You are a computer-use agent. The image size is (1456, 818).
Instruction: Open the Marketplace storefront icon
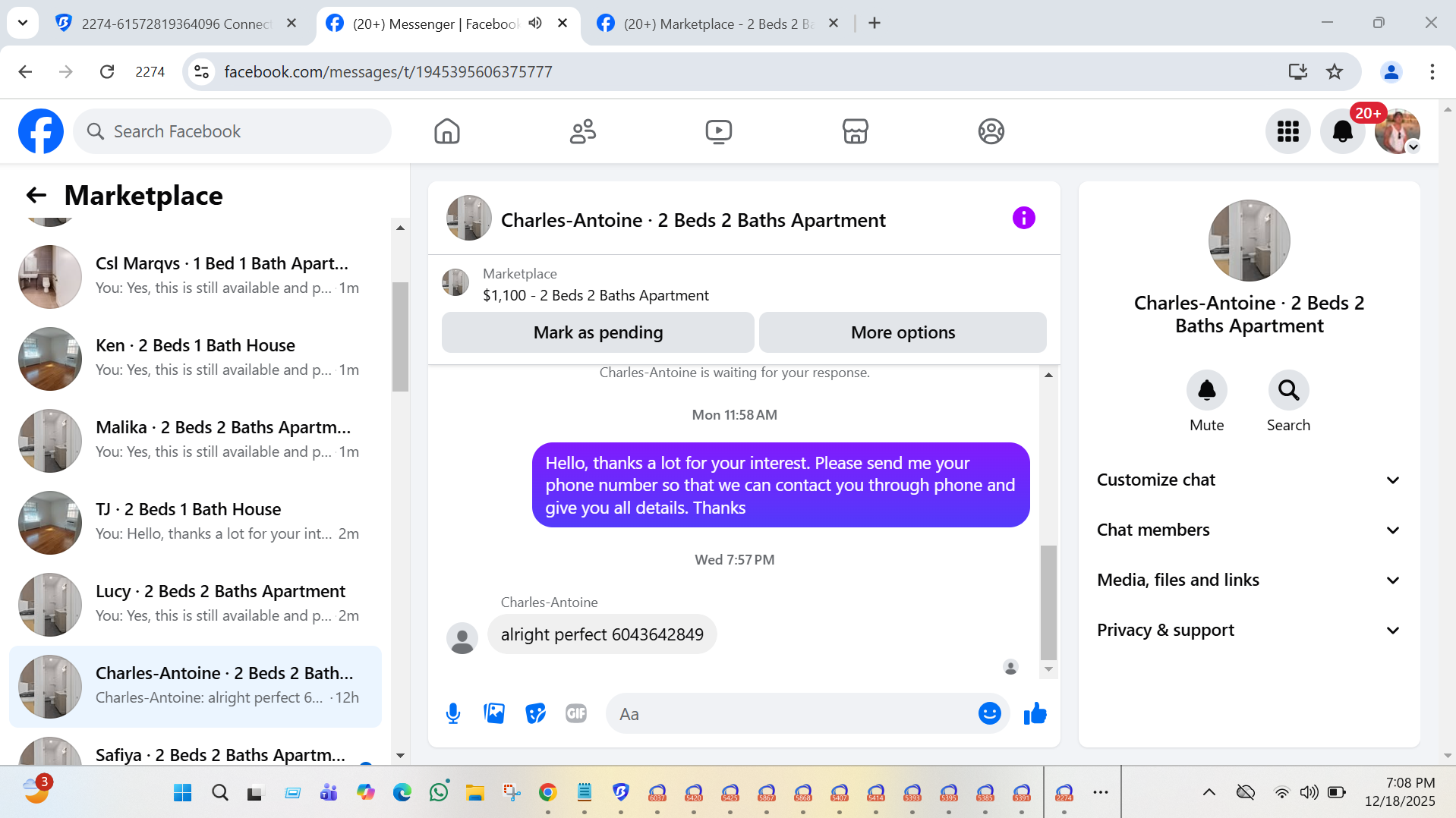coord(855,131)
